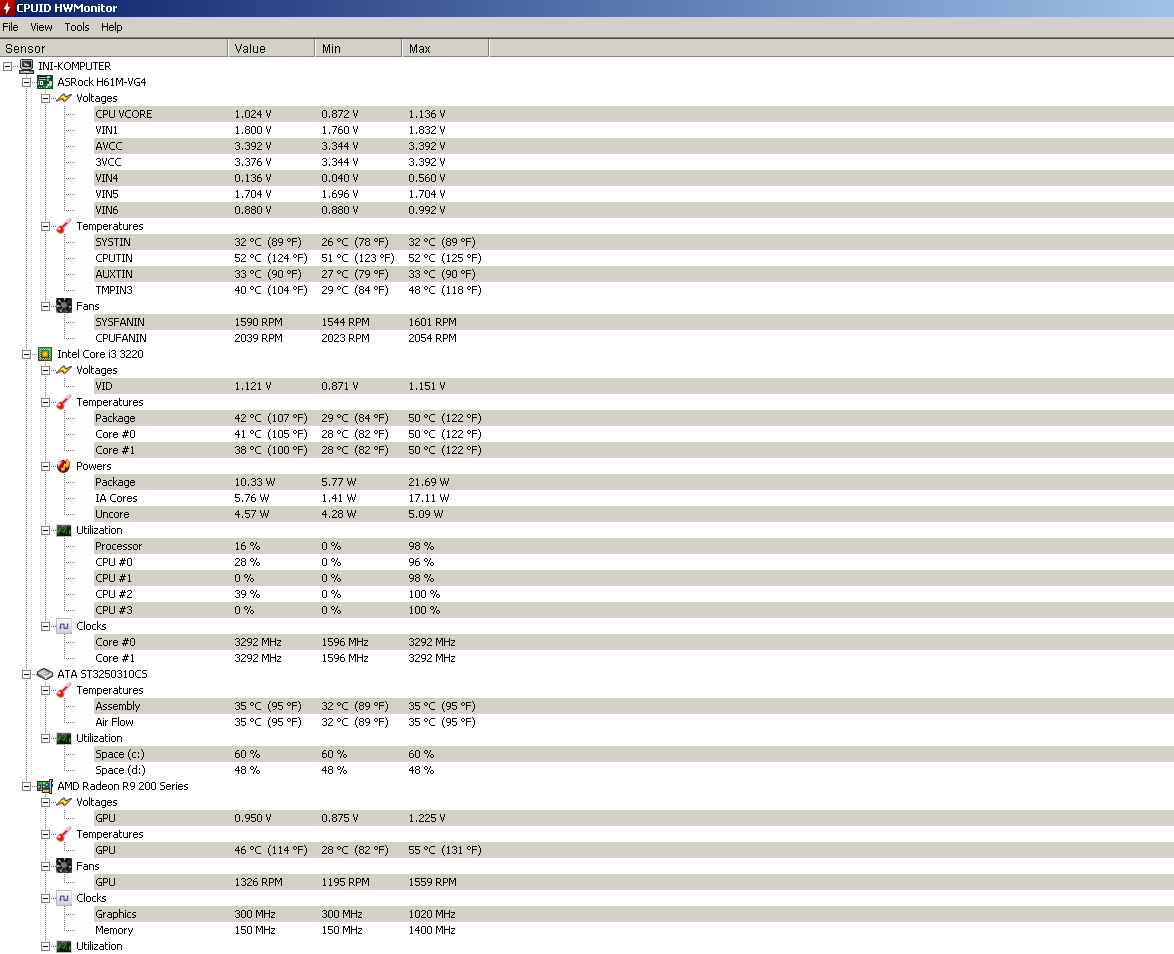1174x954 pixels.
Task: Select the CPUFANIN fan row
Action: [x=634, y=338]
